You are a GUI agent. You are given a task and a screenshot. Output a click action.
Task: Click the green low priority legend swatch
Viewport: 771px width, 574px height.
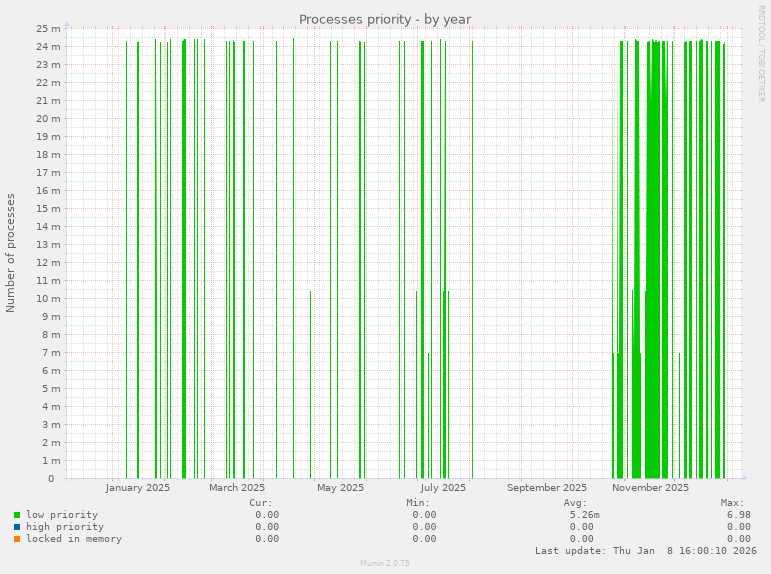17,515
